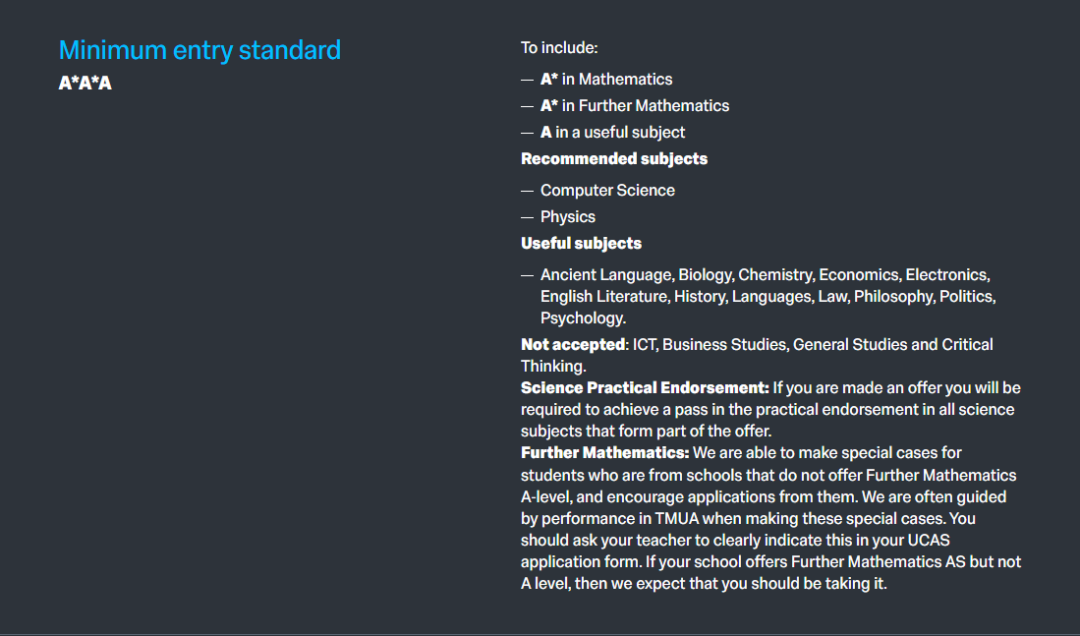The height and width of the screenshot is (636, 1080).
Task: Click the bold 'Further Mathematics:' paragraph label
Action: pos(605,453)
